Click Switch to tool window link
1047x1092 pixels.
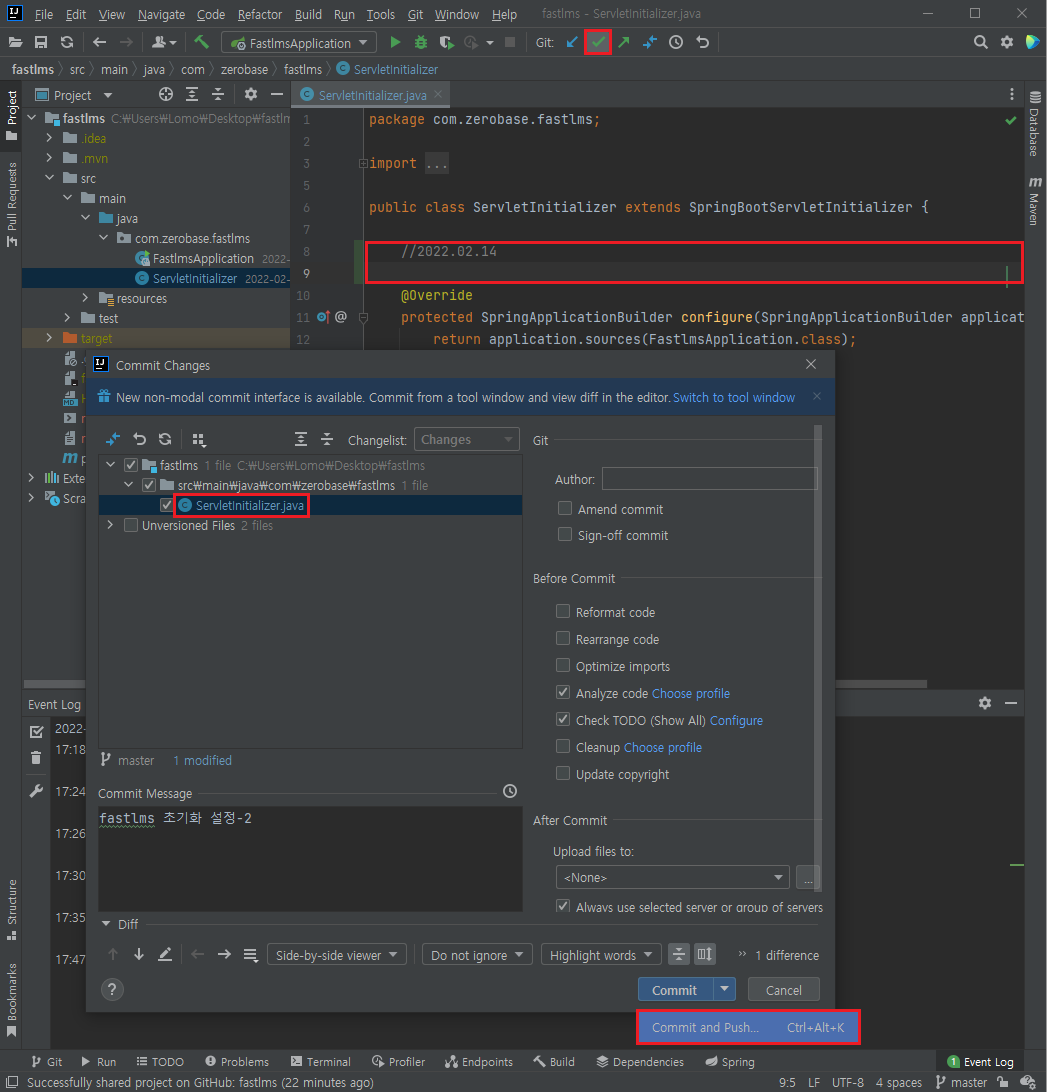[734, 397]
